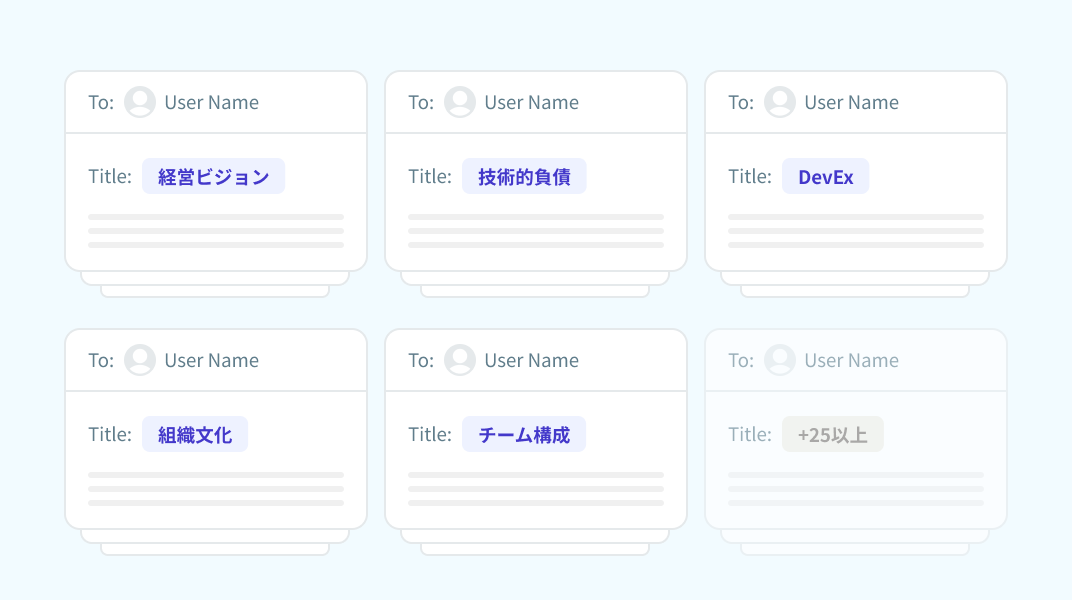Click the To: label in 組織文化 card
This screenshot has height=600, width=1072.
[x=101, y=360]
